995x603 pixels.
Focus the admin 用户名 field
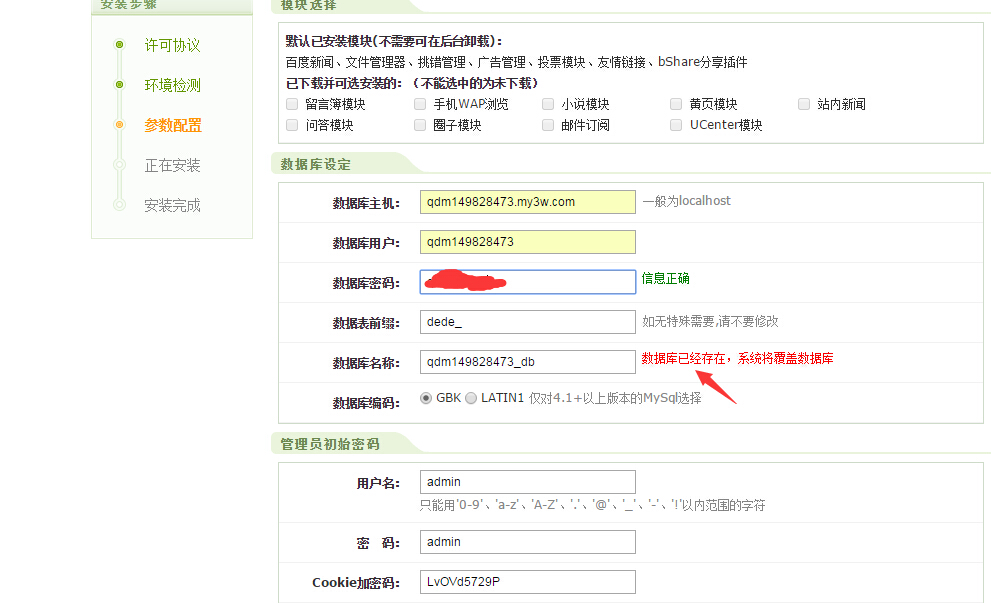click(527, 482)
